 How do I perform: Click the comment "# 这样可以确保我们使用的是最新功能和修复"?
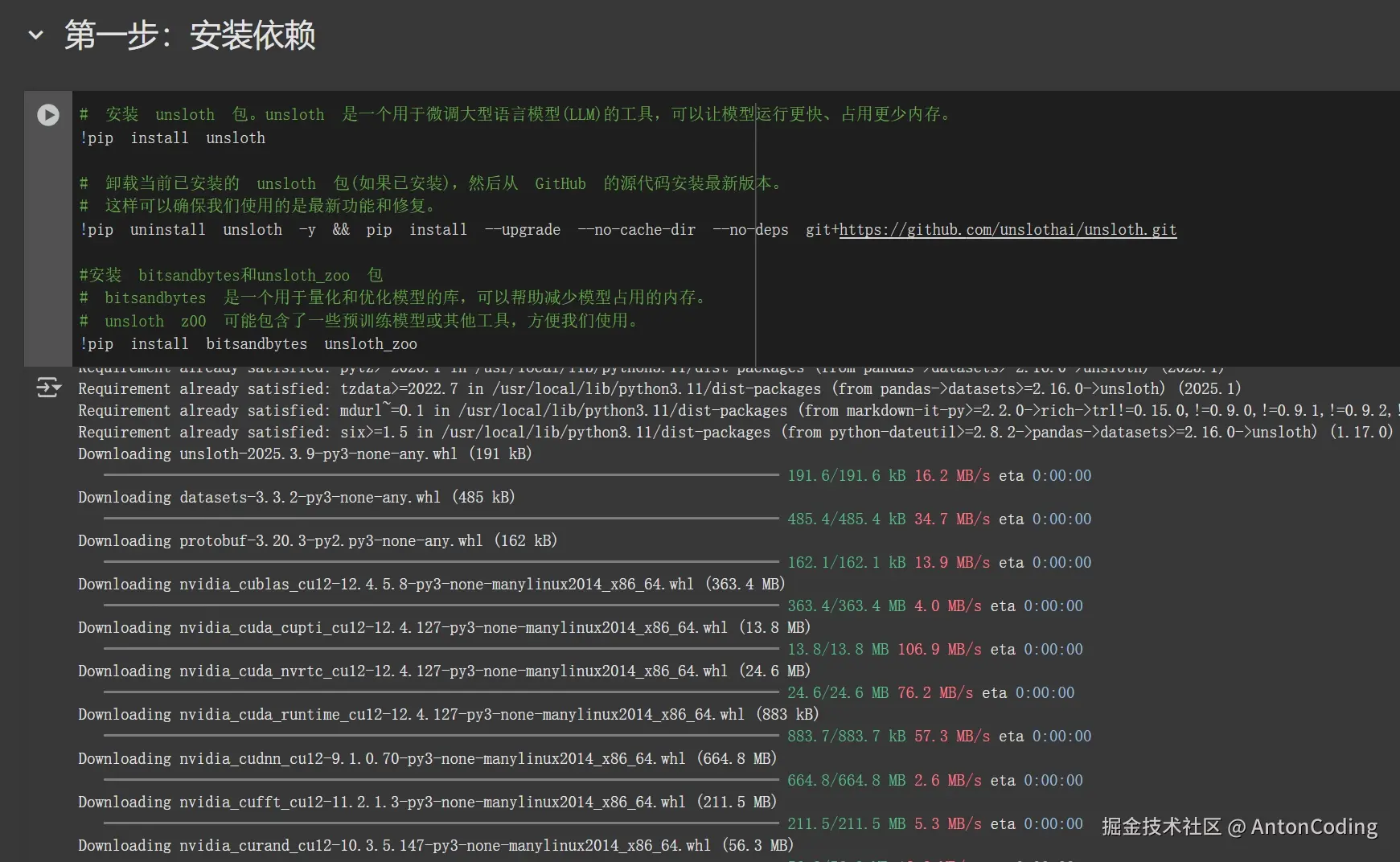coord(259,207)
